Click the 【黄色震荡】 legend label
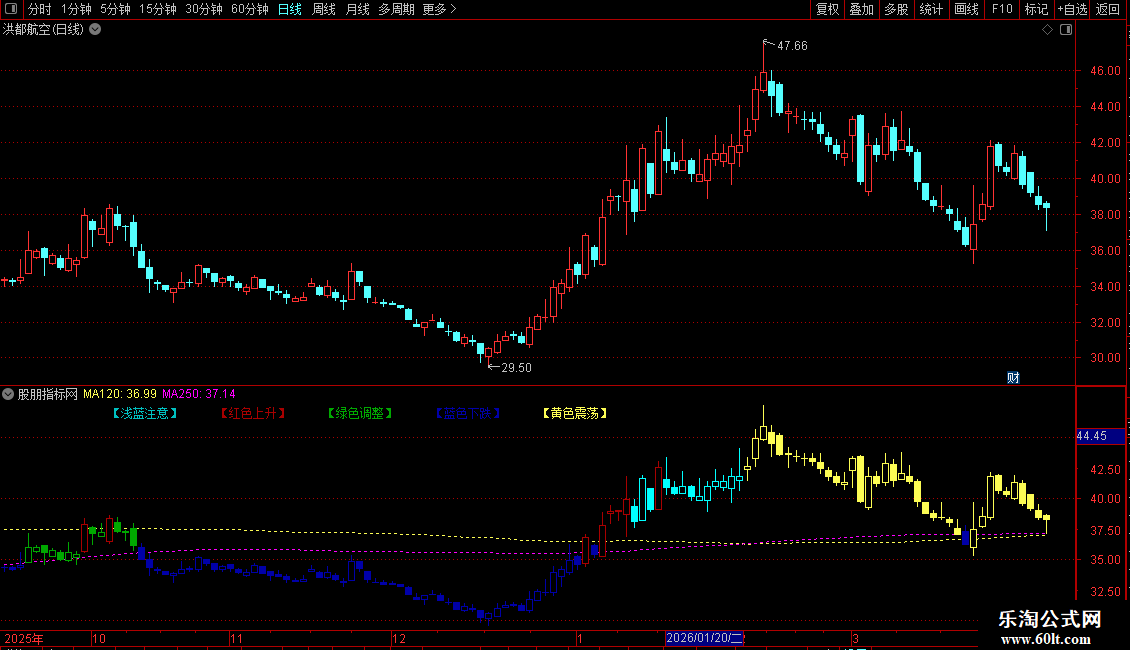The width and height of the screenshot is (1130, 650). pos(575,414)
